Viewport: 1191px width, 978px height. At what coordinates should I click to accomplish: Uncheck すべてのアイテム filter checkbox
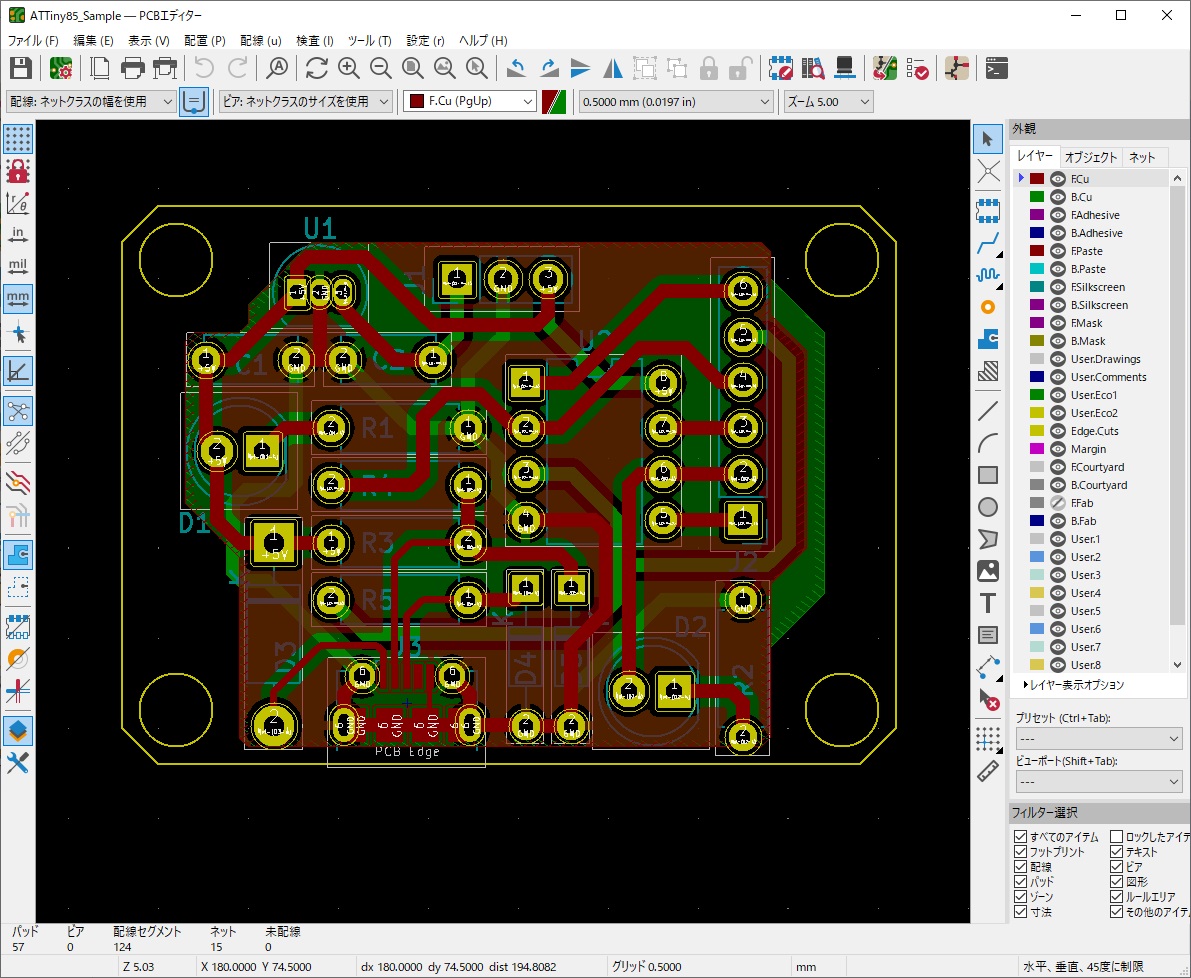click(1021, 837)
